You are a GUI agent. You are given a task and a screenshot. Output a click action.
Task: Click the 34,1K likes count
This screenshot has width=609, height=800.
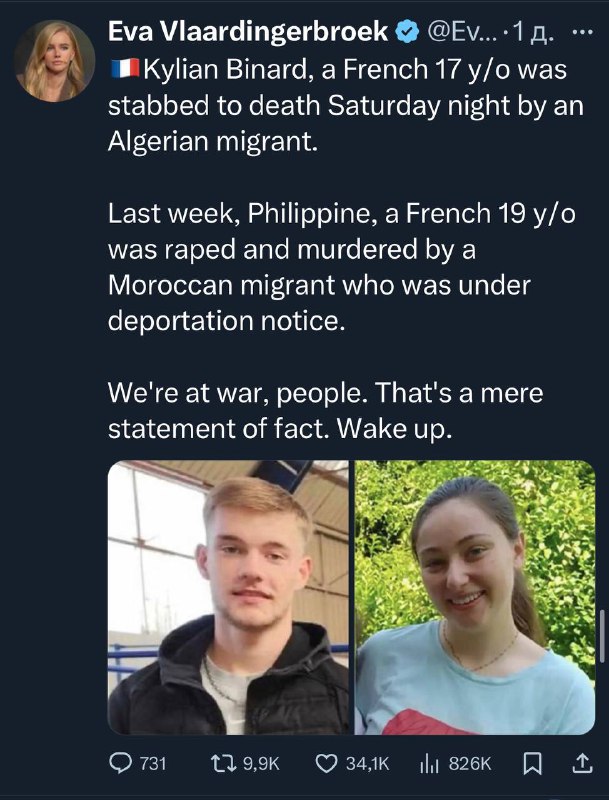coord(367,764)
